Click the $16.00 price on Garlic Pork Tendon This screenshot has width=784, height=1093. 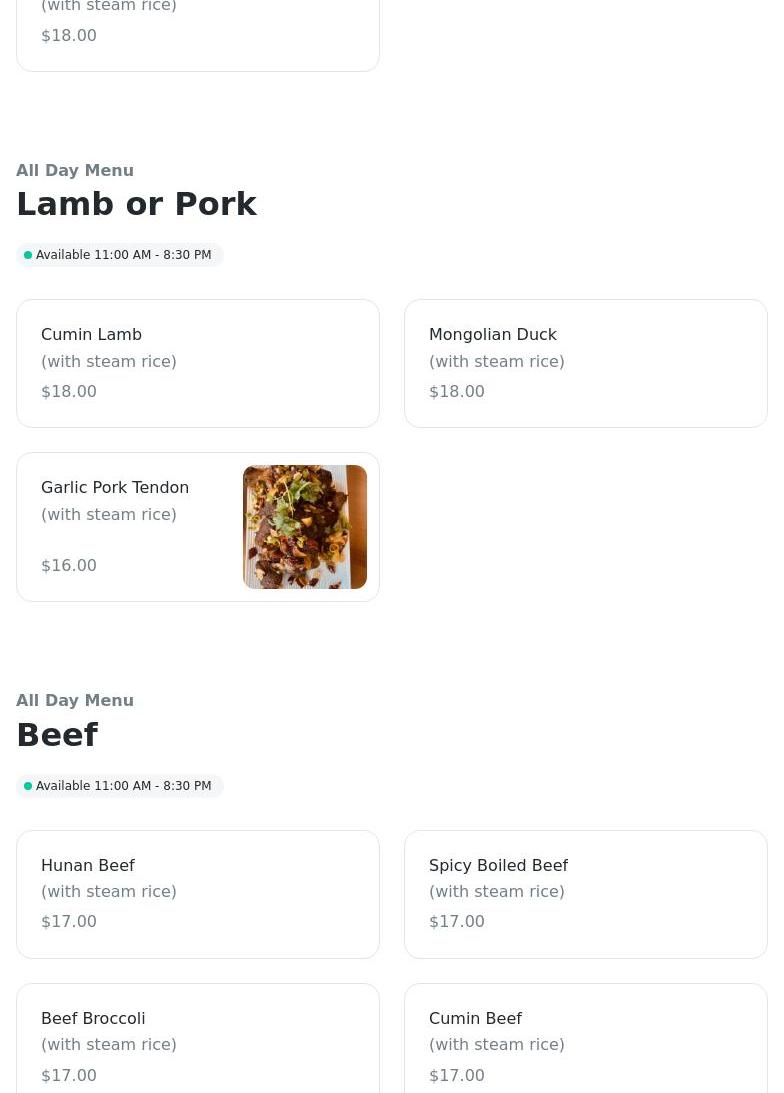pyautogui.click(x=69, y=565)
